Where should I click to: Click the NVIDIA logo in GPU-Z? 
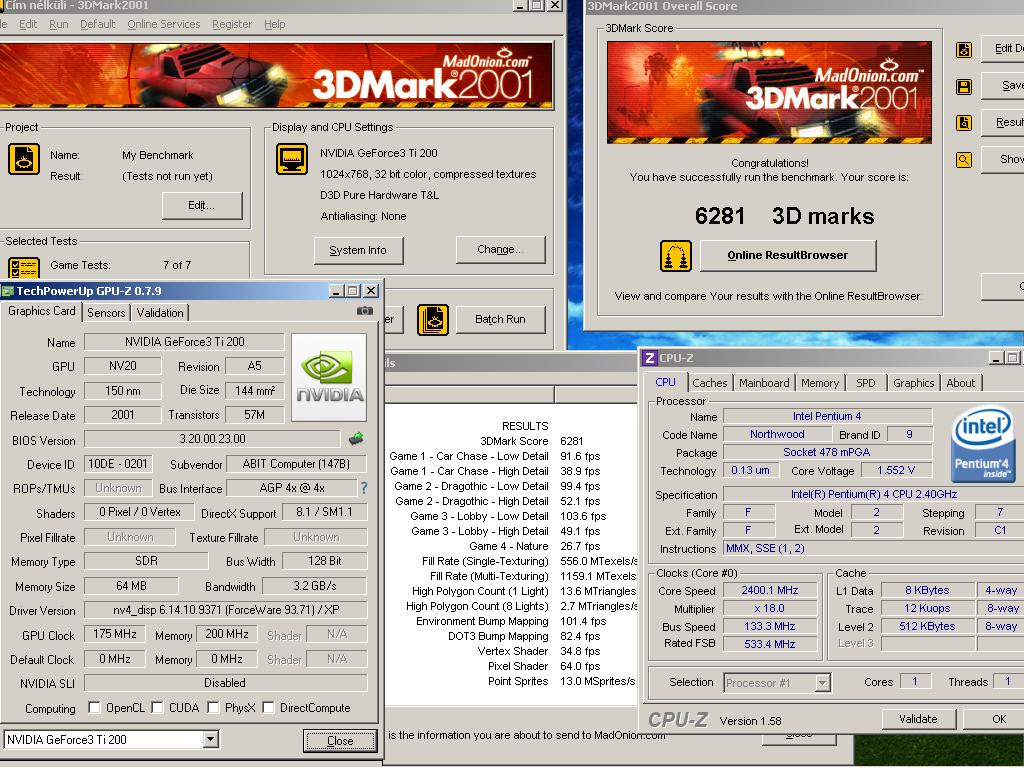tap(329, 377)
